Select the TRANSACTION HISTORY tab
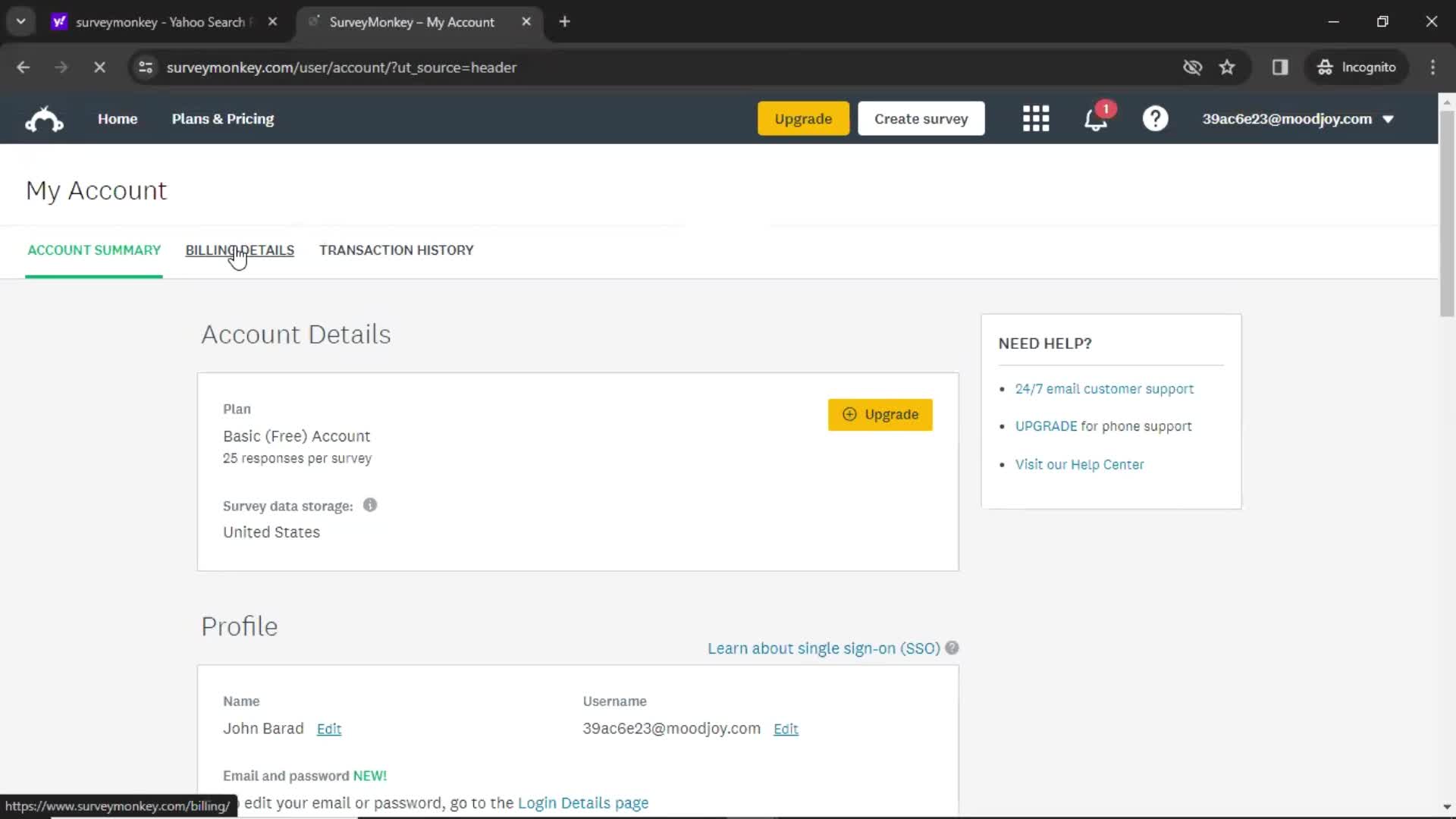 [397, 250]
